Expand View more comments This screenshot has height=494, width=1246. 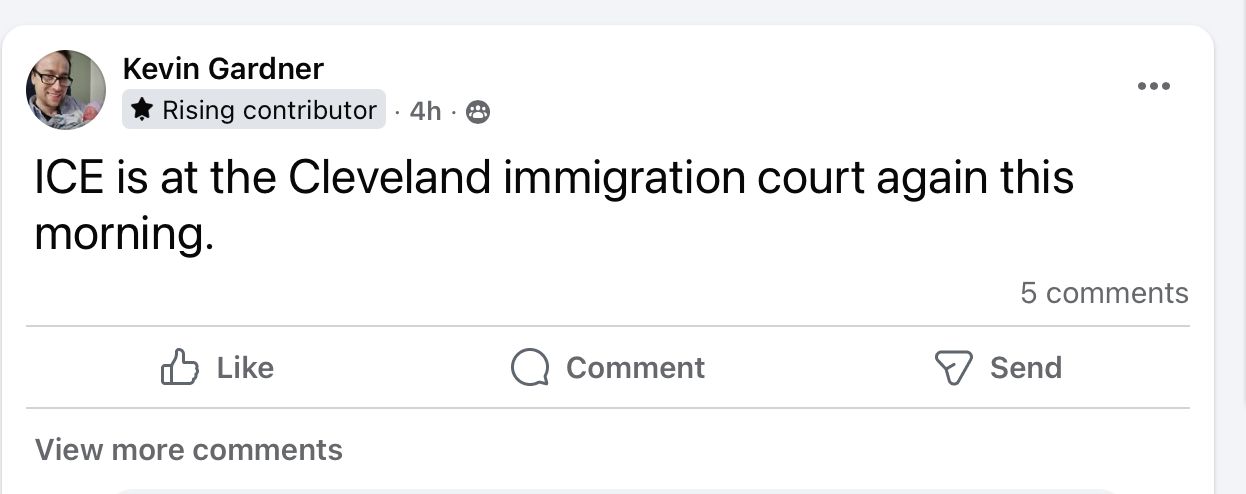189,450
